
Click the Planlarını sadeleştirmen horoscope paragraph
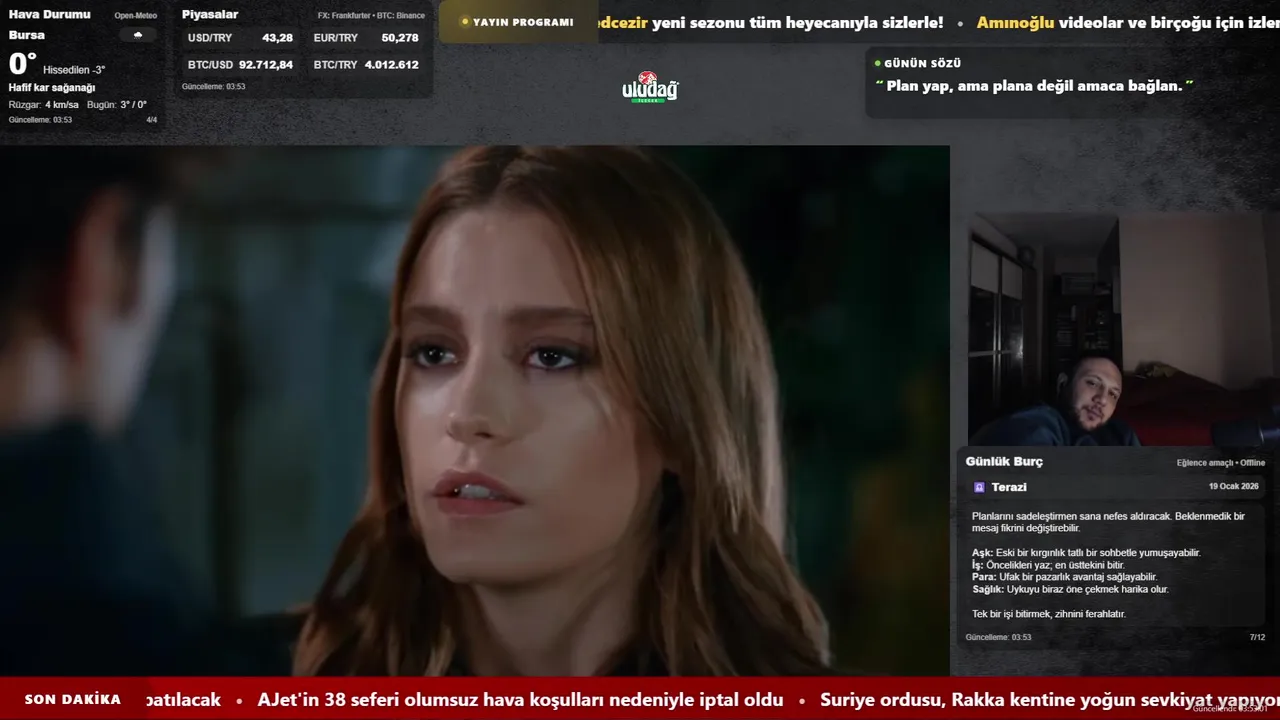[x=1108, y=522]
